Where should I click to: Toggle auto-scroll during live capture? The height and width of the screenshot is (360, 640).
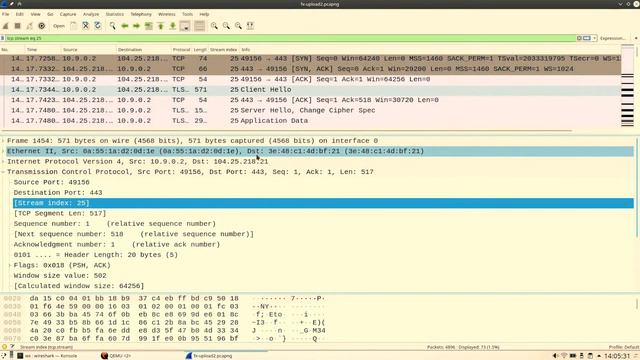(x=185, y=26)
